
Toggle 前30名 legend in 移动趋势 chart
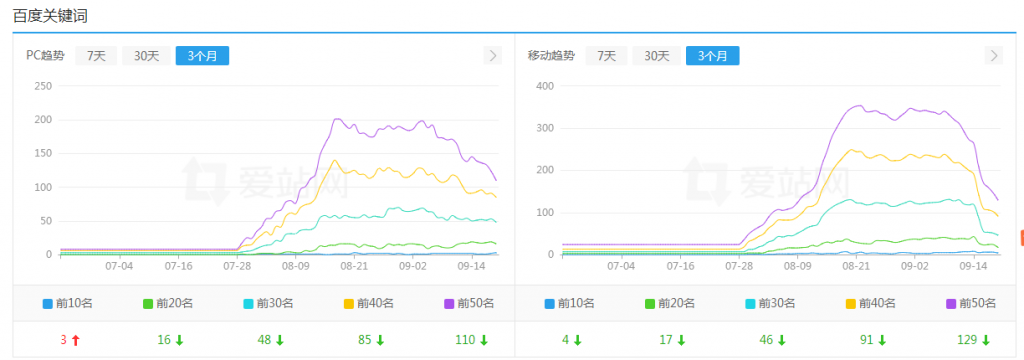click(x=771, y=303)
